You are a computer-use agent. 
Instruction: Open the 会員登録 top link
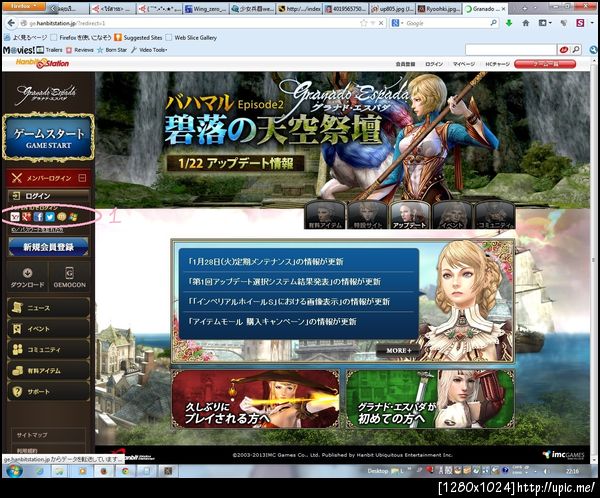pyautogui.click(x=406, y=64)
